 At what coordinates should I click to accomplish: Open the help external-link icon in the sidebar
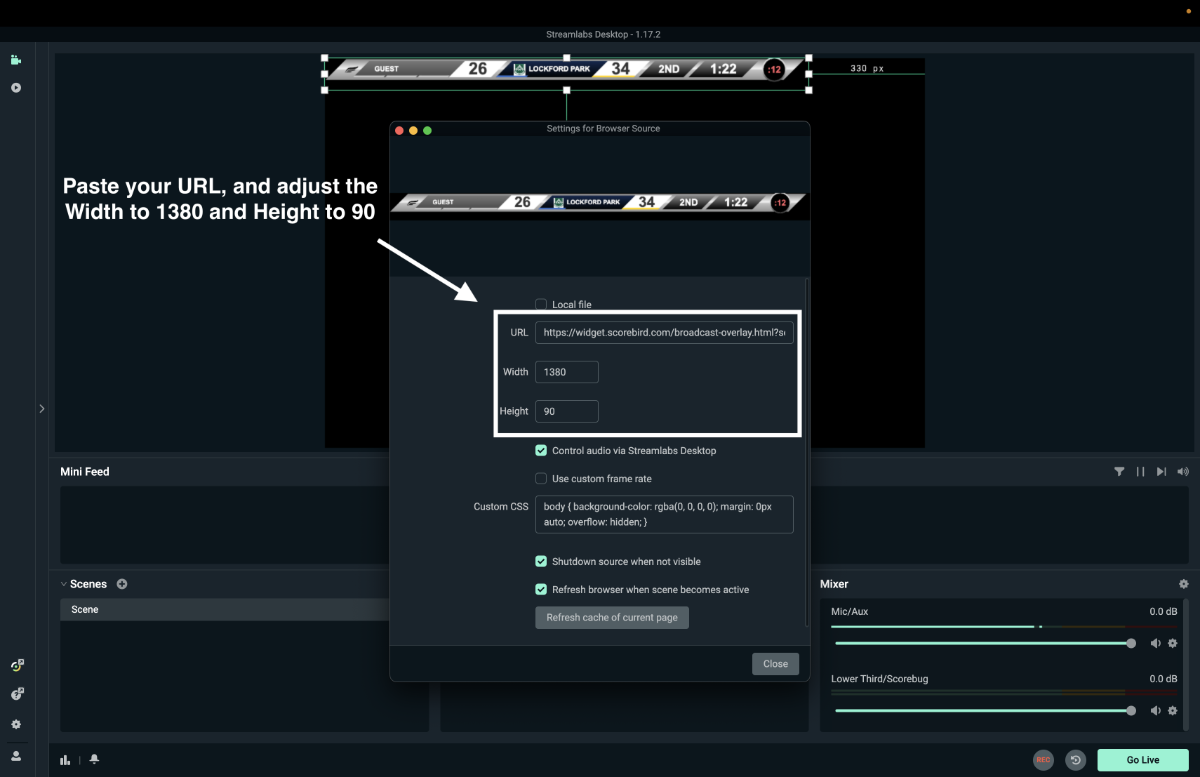16,694
